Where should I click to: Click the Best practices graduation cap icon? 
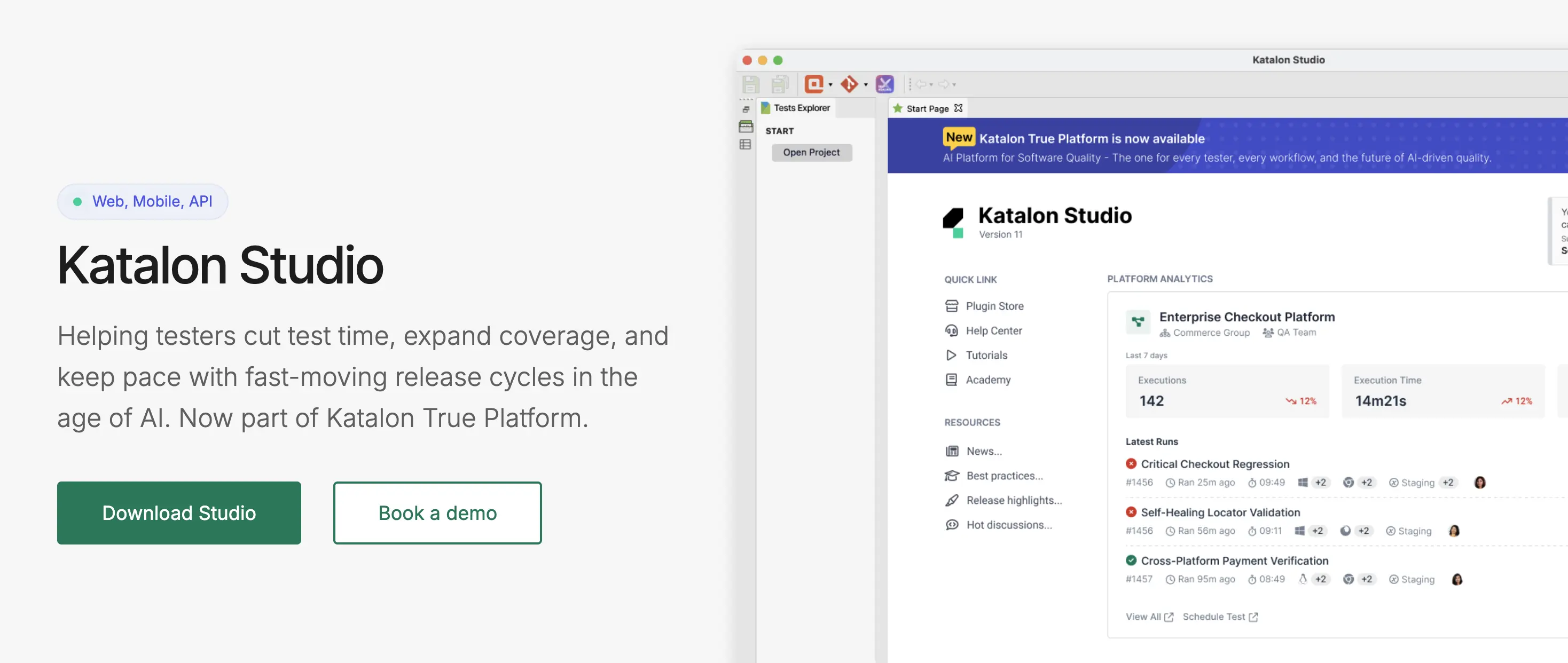tap(952, 476)
